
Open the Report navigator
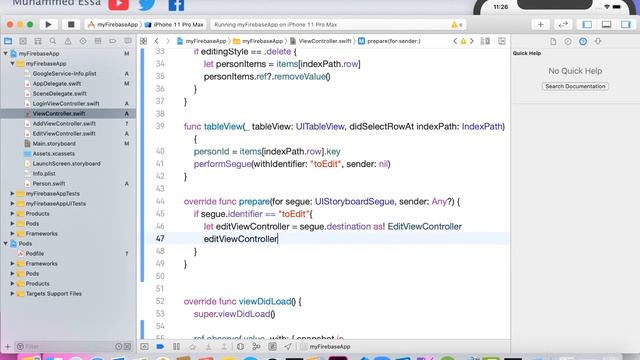pos(128,41)
